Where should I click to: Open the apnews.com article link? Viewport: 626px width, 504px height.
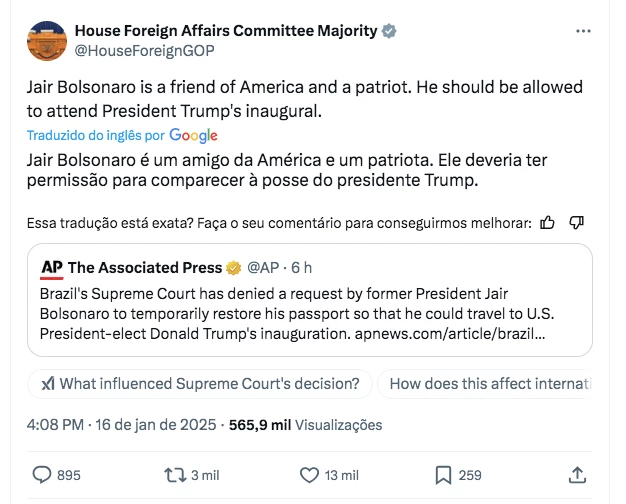coord(450,334)
